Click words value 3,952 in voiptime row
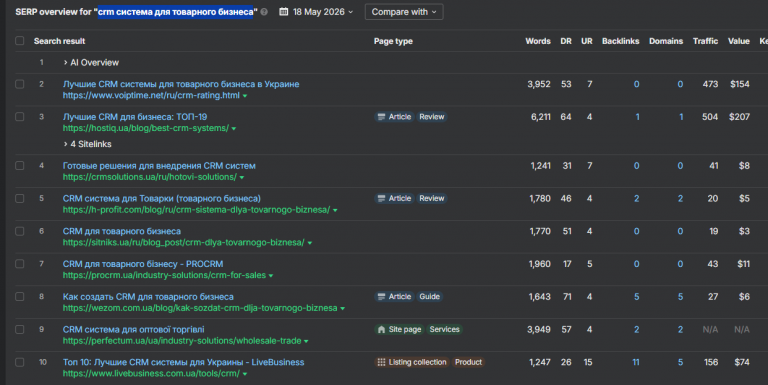Viewport: 768px width, 385px height. 539,84
